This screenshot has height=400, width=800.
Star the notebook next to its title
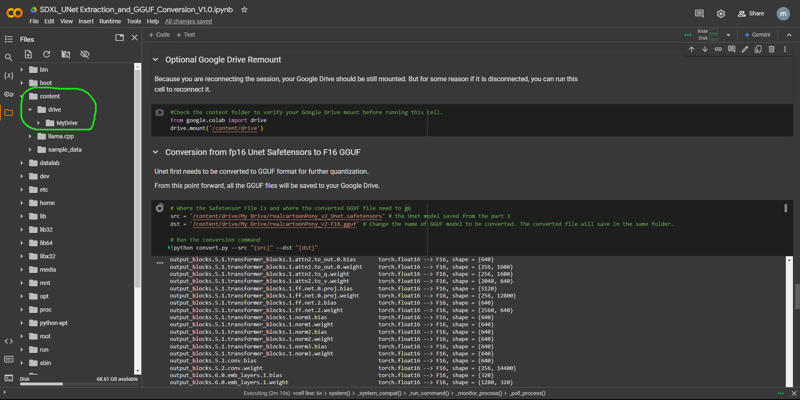click(x=244, y=9)
